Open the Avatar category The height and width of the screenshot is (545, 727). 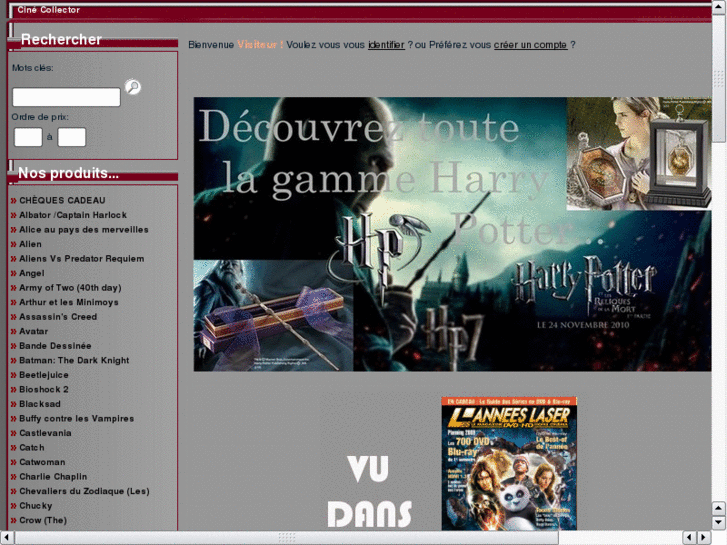coord(33,331)
